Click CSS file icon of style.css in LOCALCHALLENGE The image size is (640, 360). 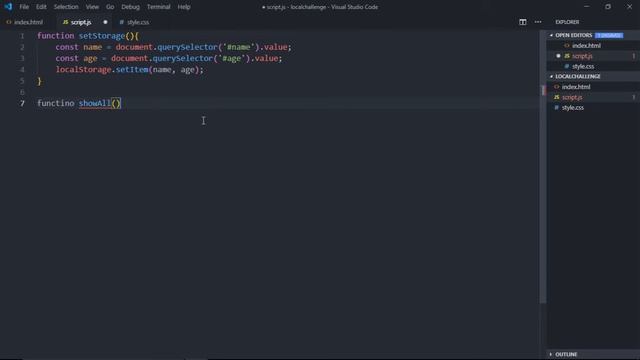point(556,108)
